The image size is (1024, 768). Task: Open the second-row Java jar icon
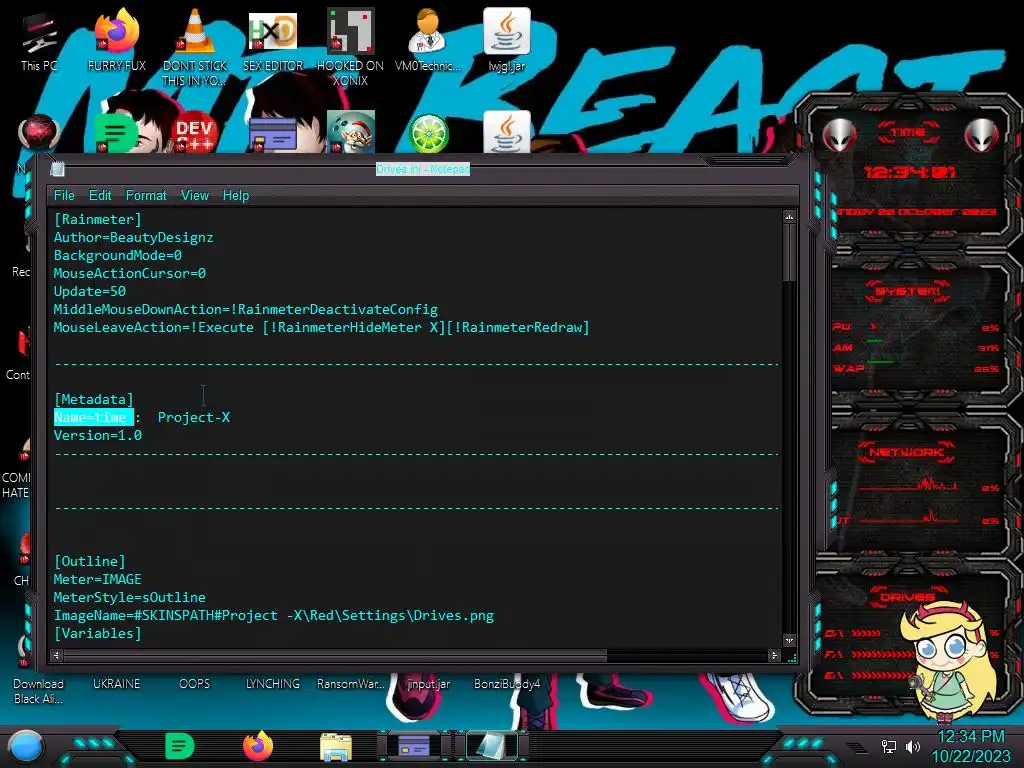(507, 132)
